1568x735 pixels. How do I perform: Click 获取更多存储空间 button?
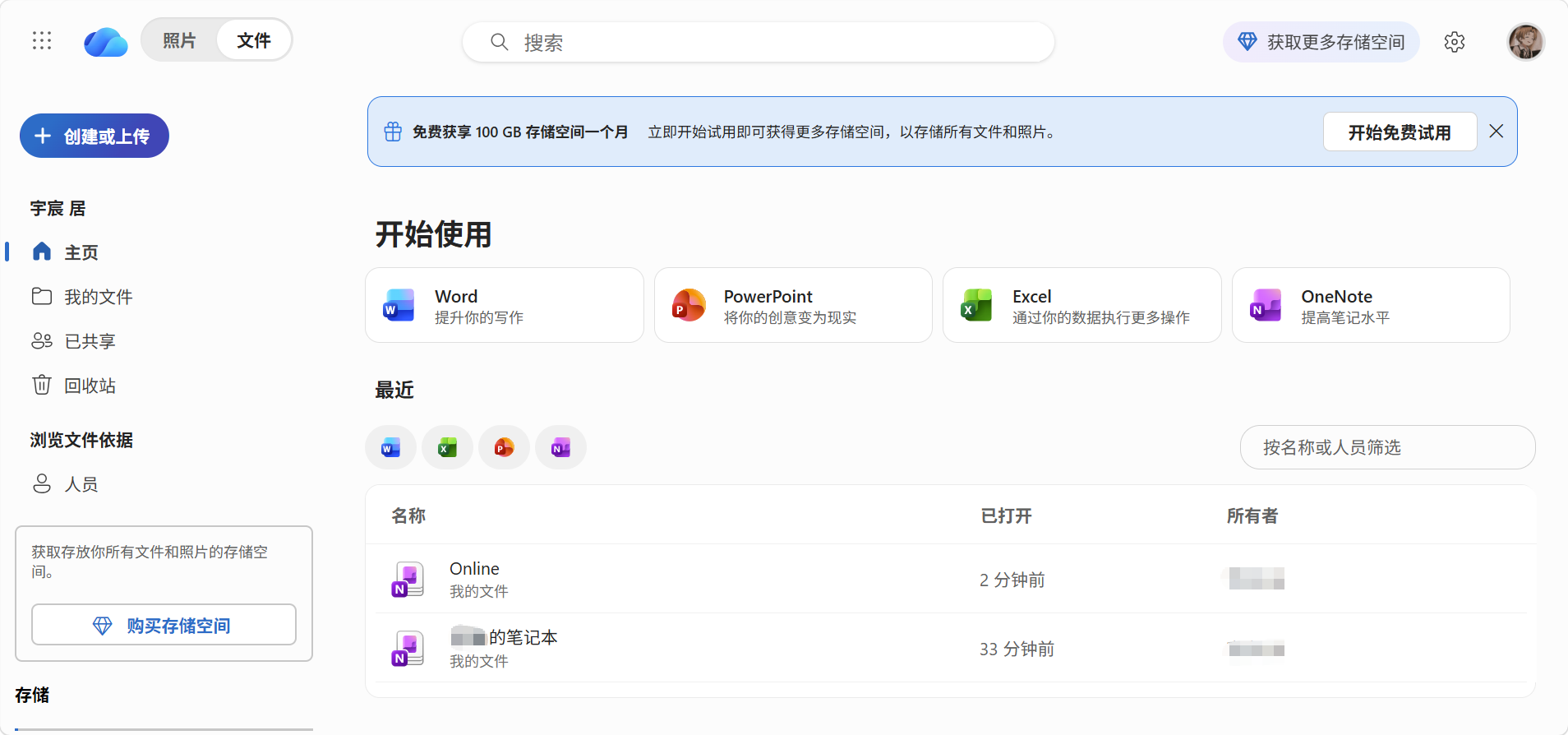click(1321, 42)
